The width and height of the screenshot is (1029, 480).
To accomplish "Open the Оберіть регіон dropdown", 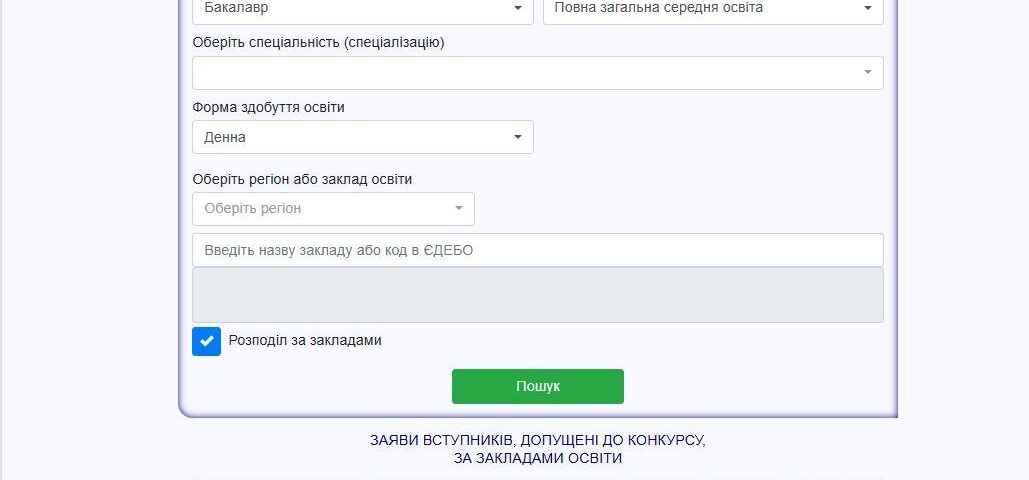I will pos(333,209).
